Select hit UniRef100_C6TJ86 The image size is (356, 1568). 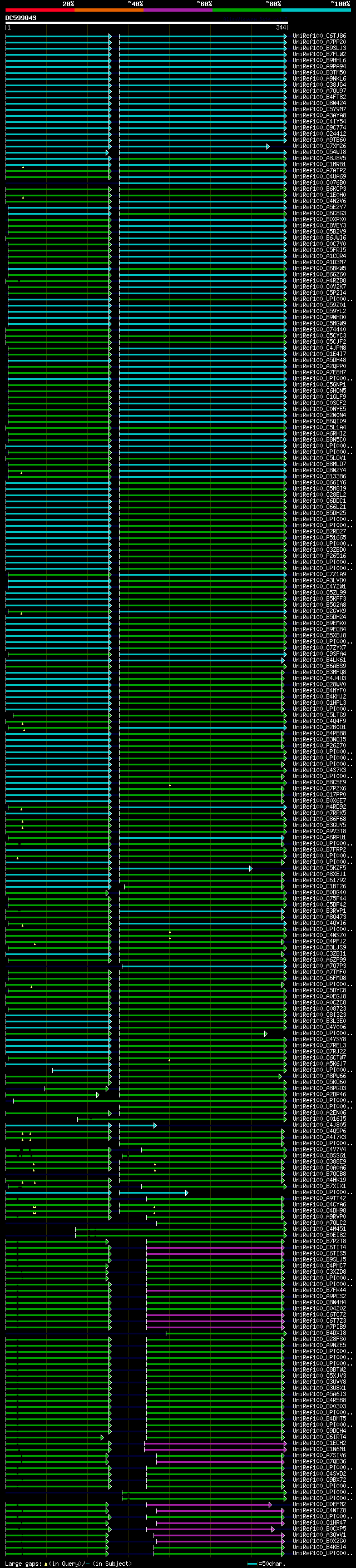click(319, 36)
